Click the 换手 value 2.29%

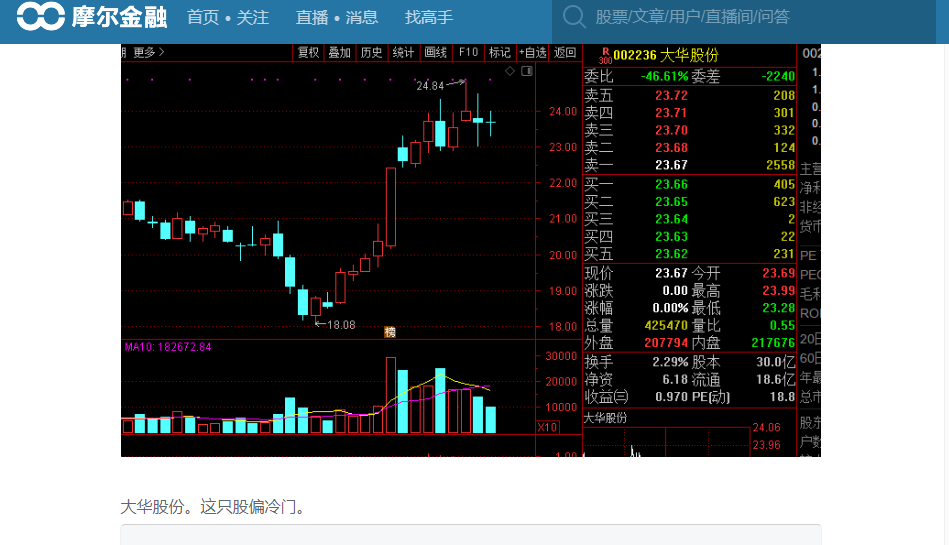click(670, 362)
